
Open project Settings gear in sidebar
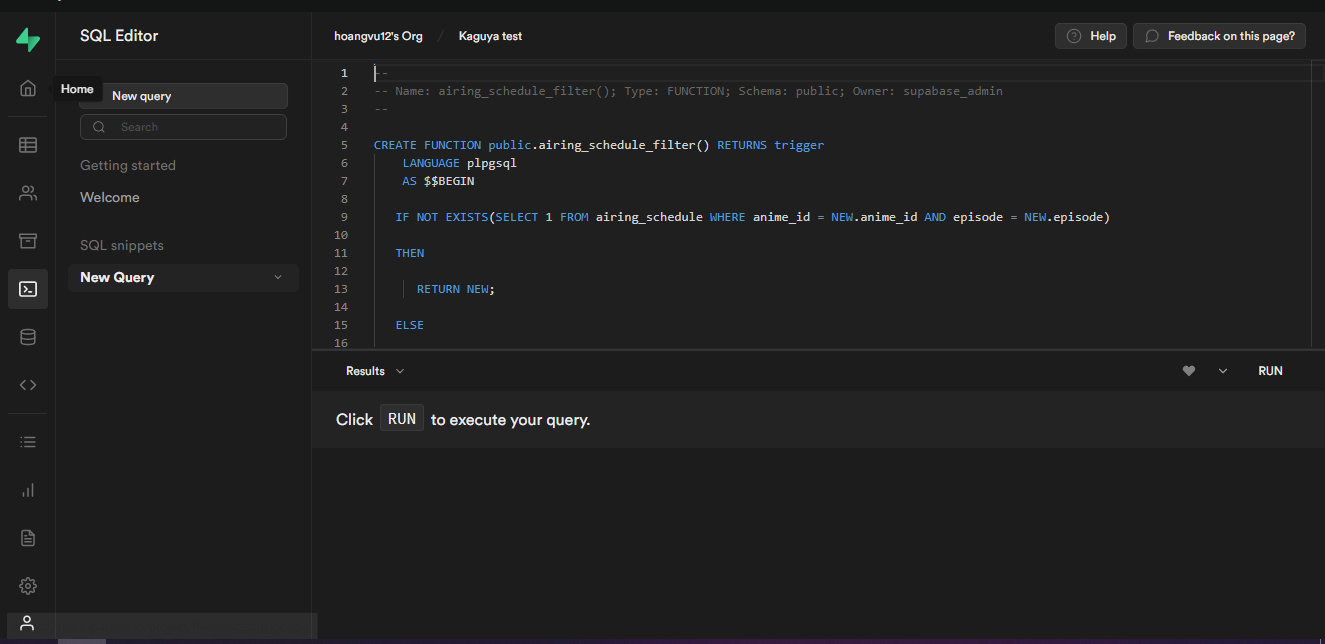[27, 586]
